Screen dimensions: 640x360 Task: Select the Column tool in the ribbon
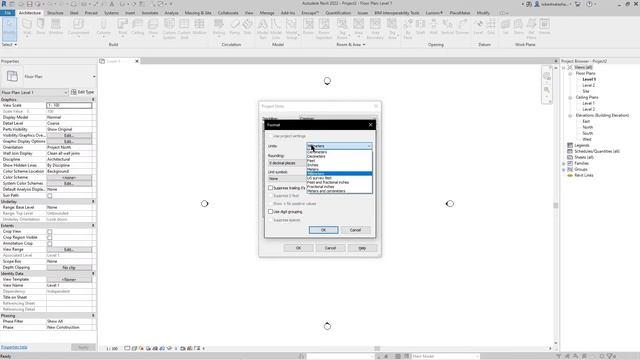[103, 27]
